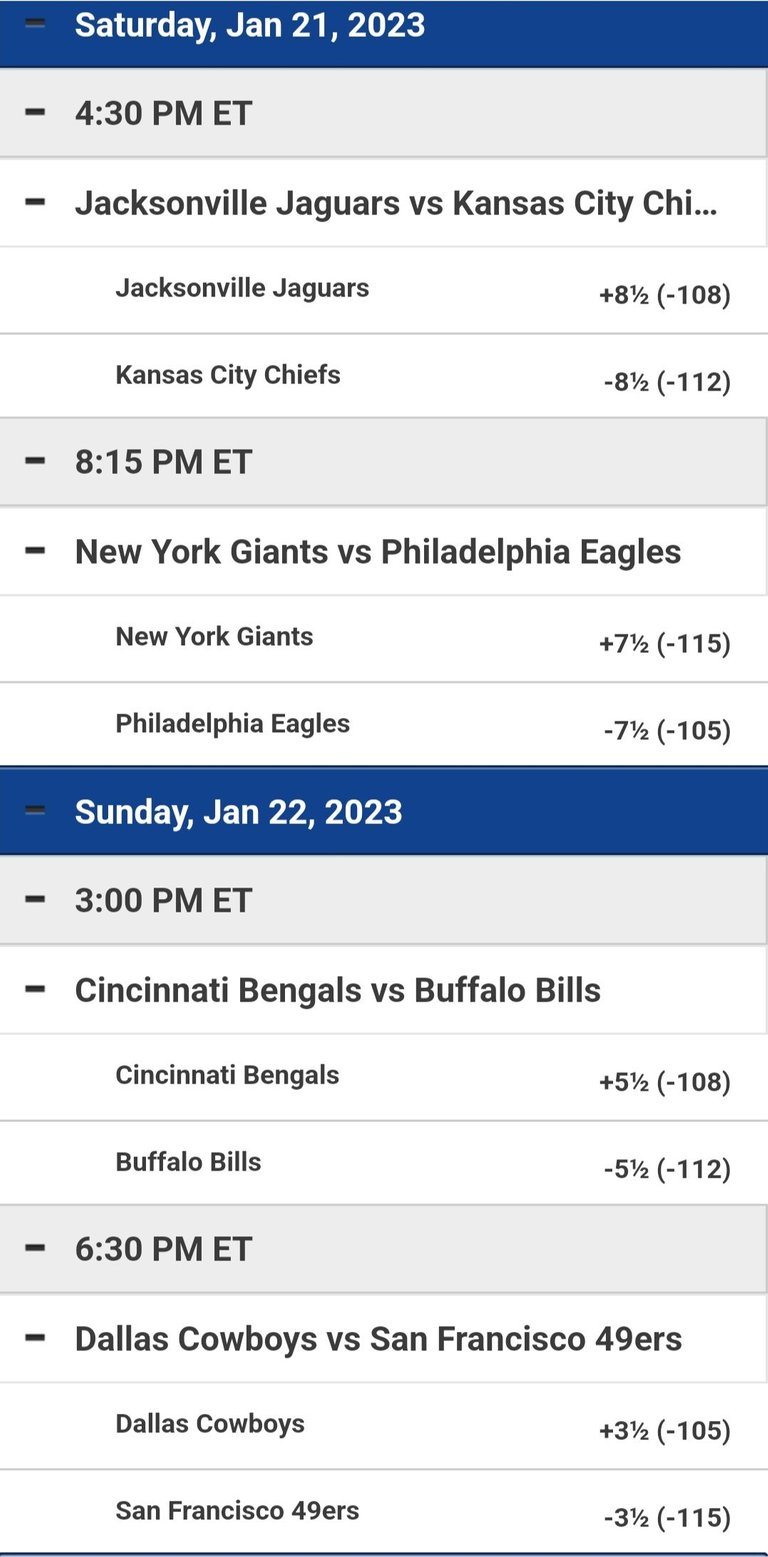
Task: Bet San Francisco 49ers -3½ (-115)
Action: (667, 1518)
